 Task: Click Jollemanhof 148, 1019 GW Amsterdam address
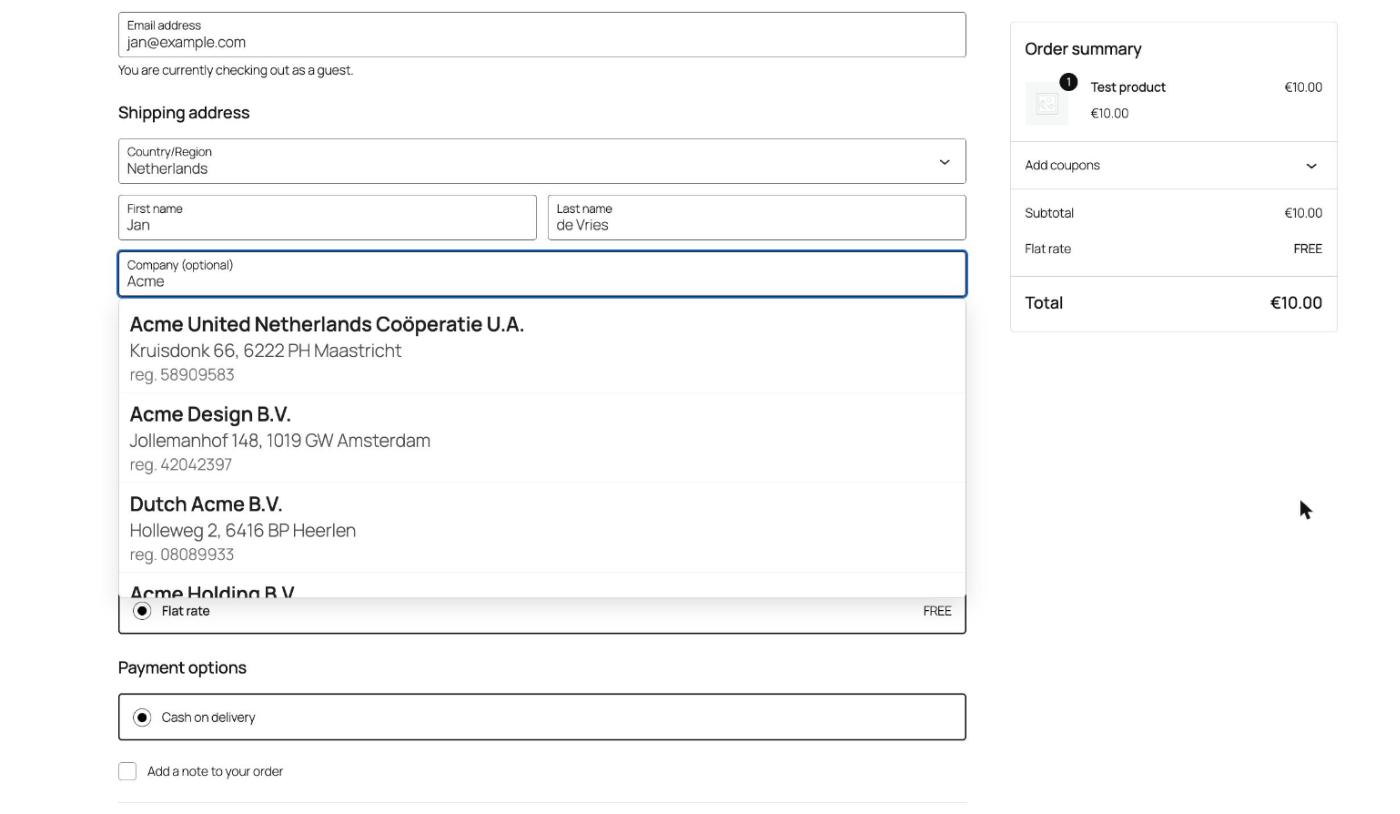280,441
